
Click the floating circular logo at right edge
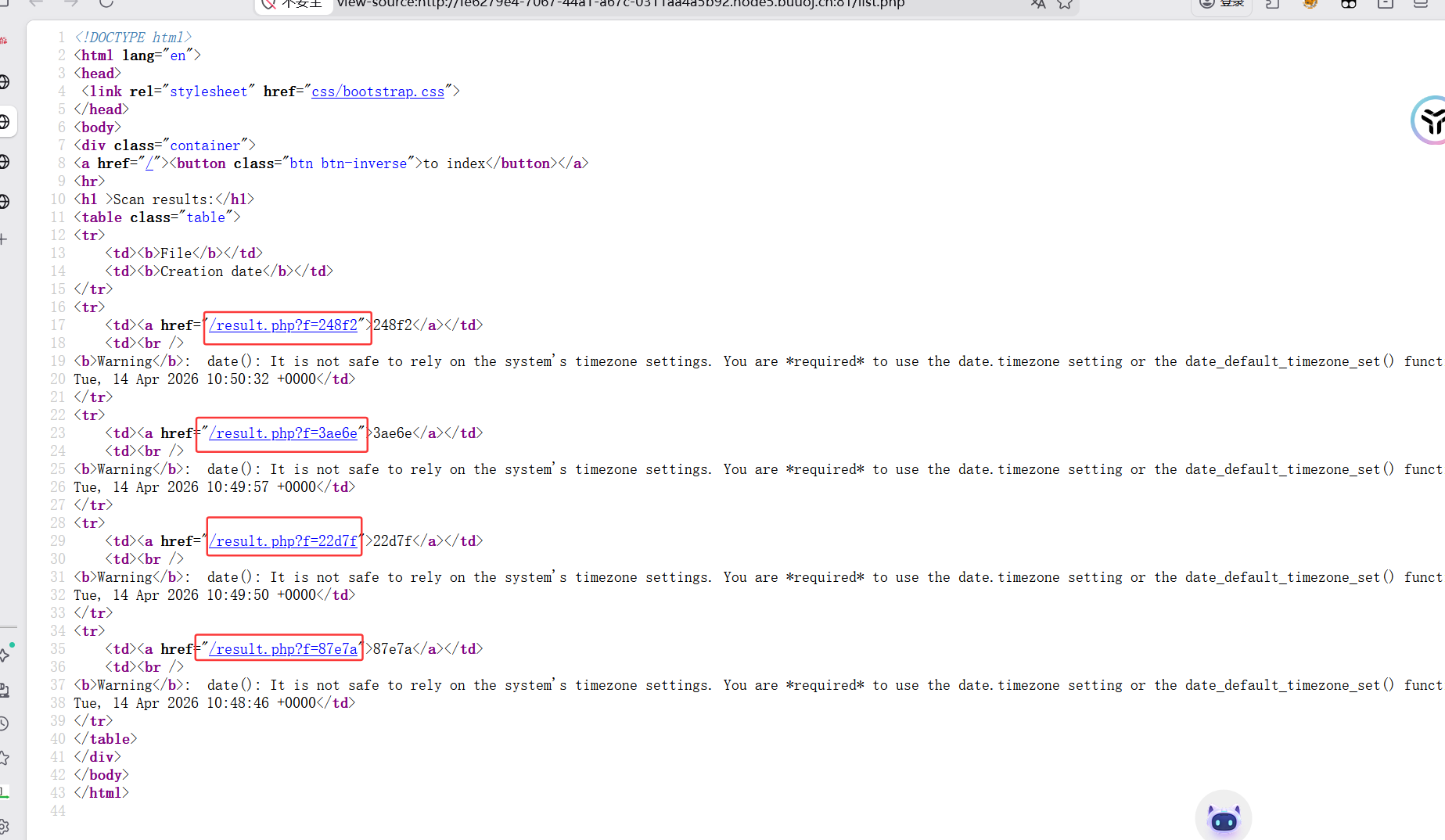[x=1431, y=121]
